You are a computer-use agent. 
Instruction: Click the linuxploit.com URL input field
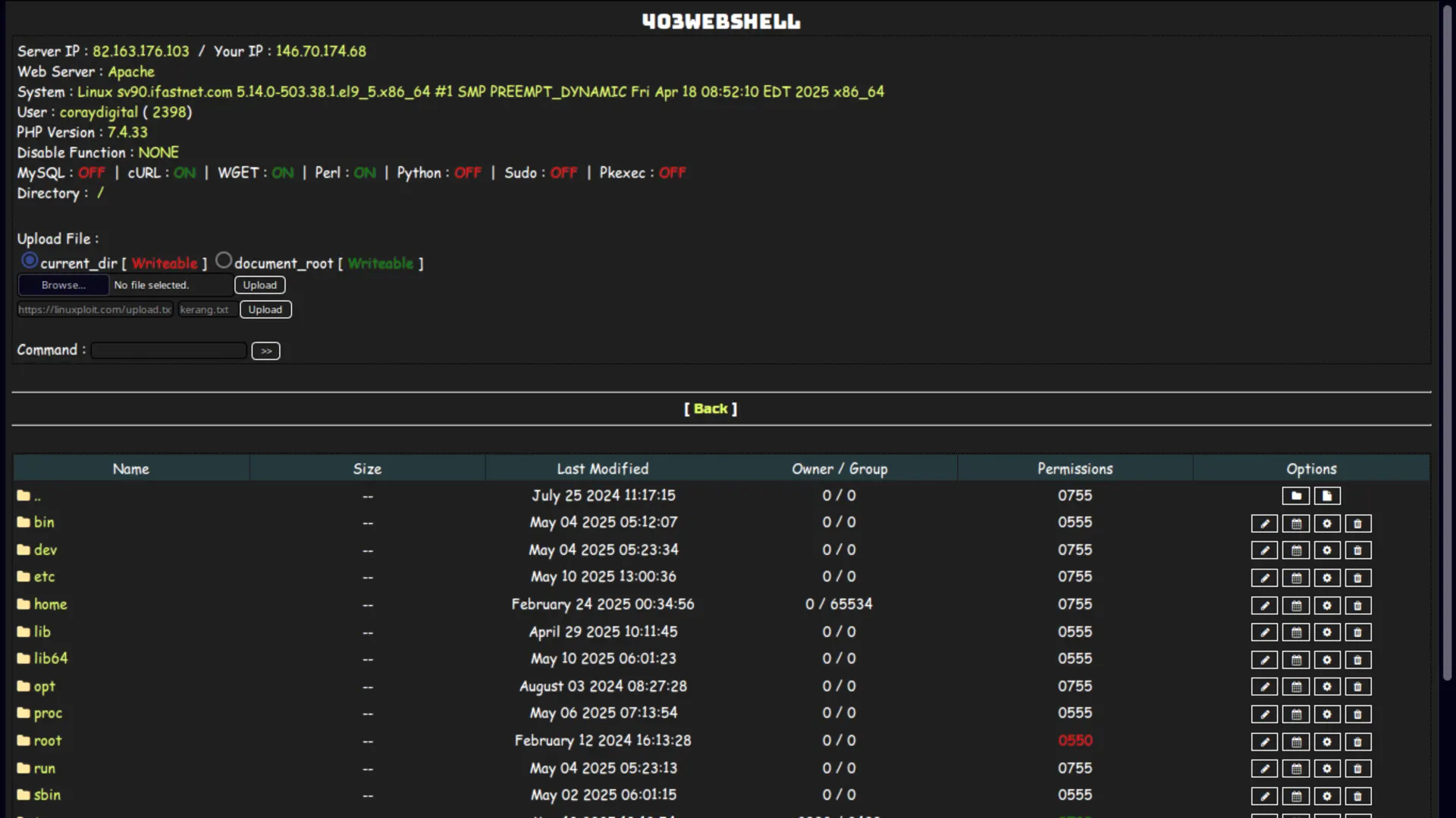(96, 309)
